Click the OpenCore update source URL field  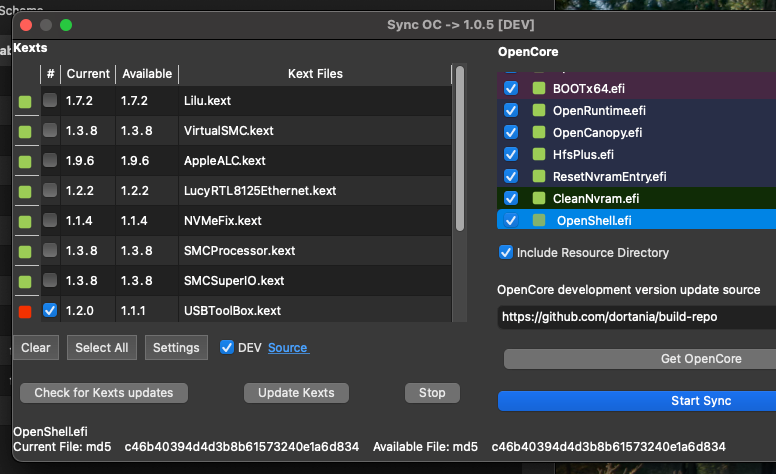[x=636, y=317]
